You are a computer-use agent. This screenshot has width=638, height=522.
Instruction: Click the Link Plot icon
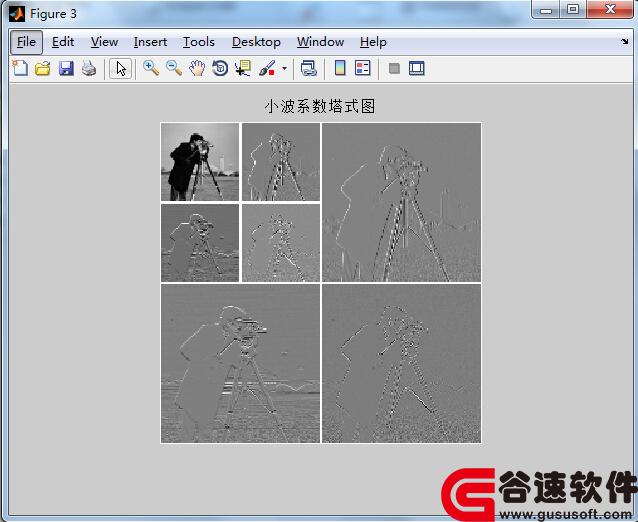(x=308, y=68)
